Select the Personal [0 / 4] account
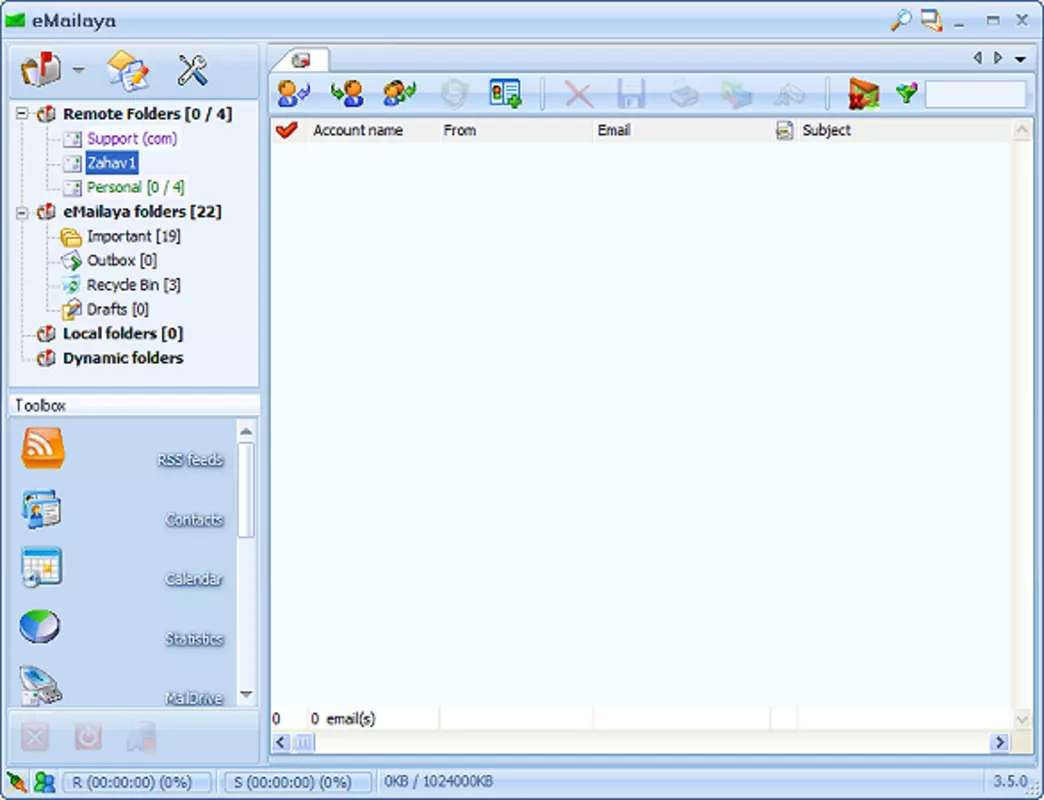This screenshot has width=1044, height=800. (x=135, y=187)
